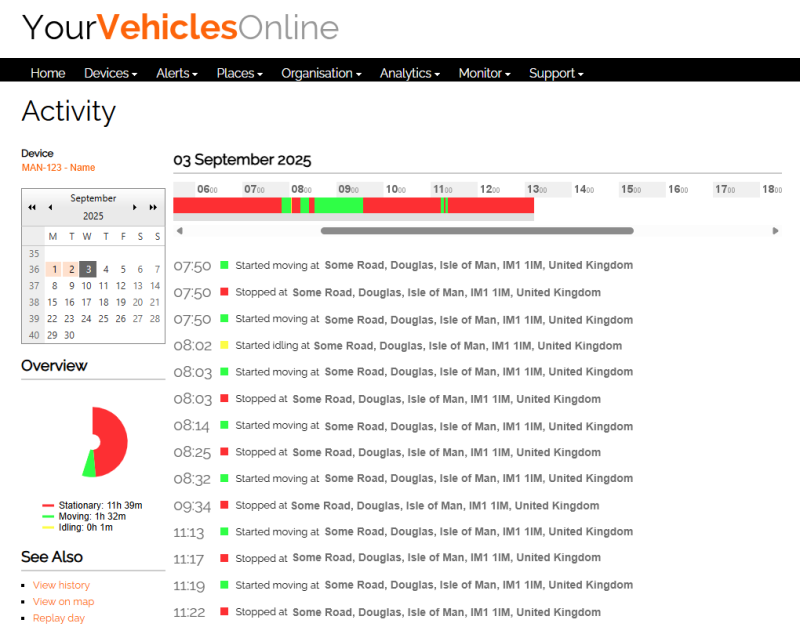Click the Replay day link
This screenshot has height=627, width=800.
(59, 618)
